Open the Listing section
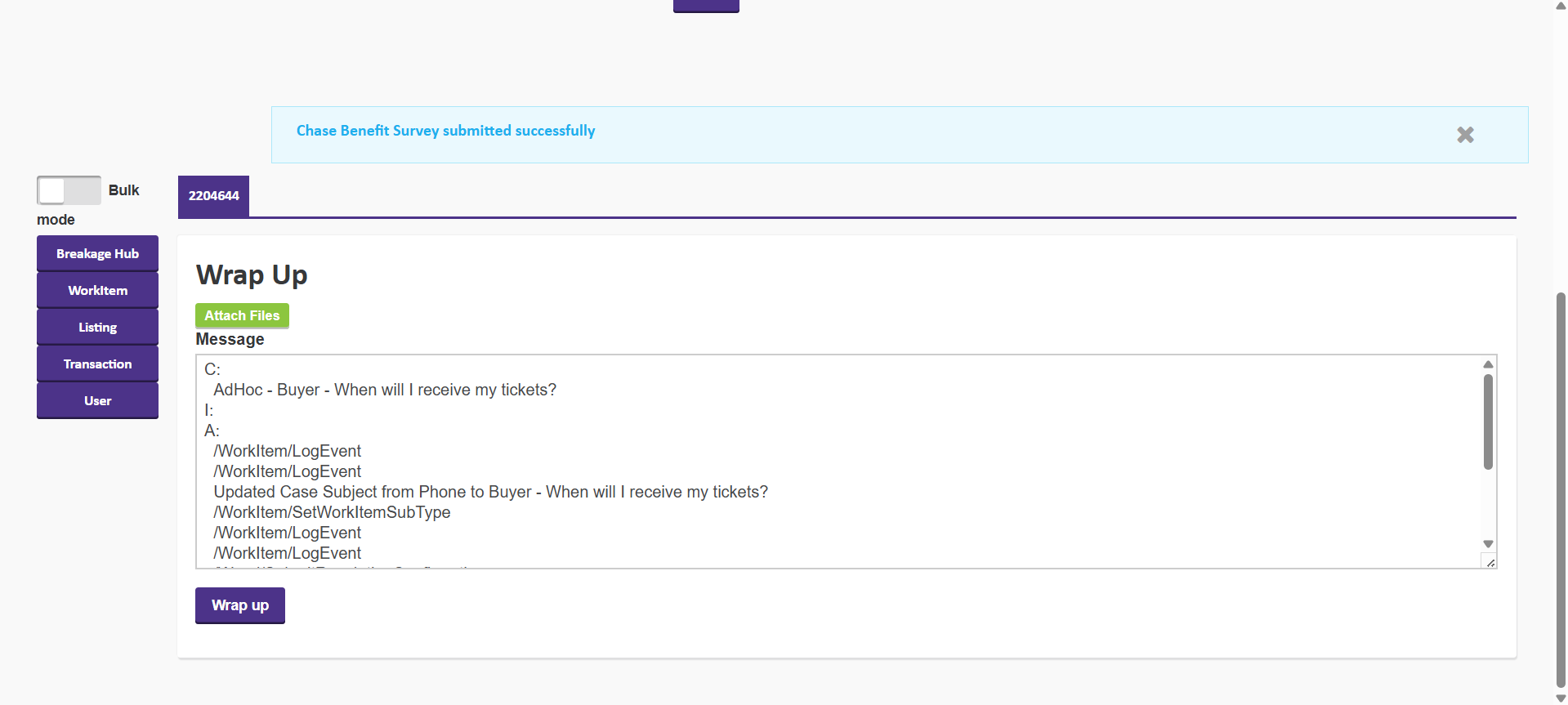This screenshot has width=1568, height=705. pyautogui.click(x=97, y=328)
